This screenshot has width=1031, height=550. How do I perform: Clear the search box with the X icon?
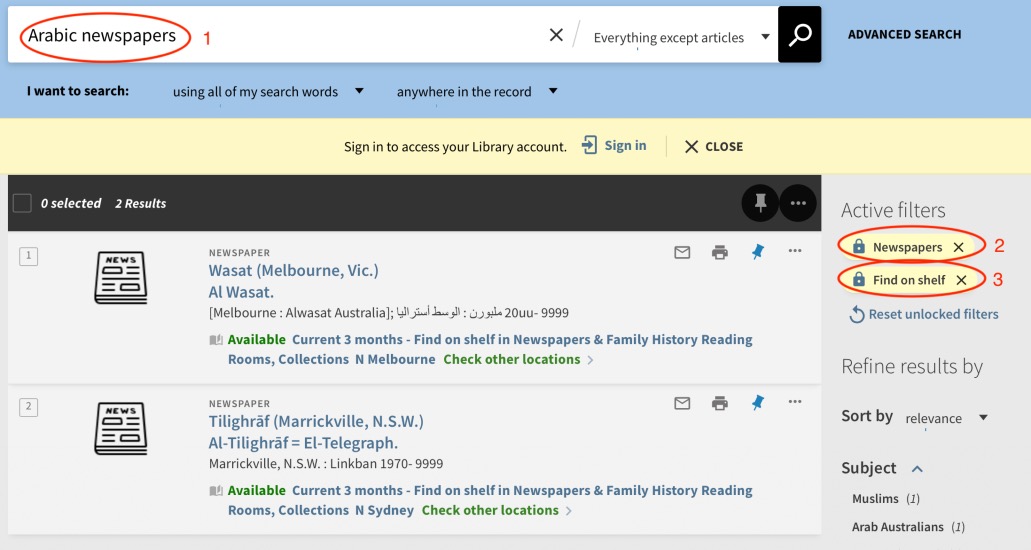[556, 35]
